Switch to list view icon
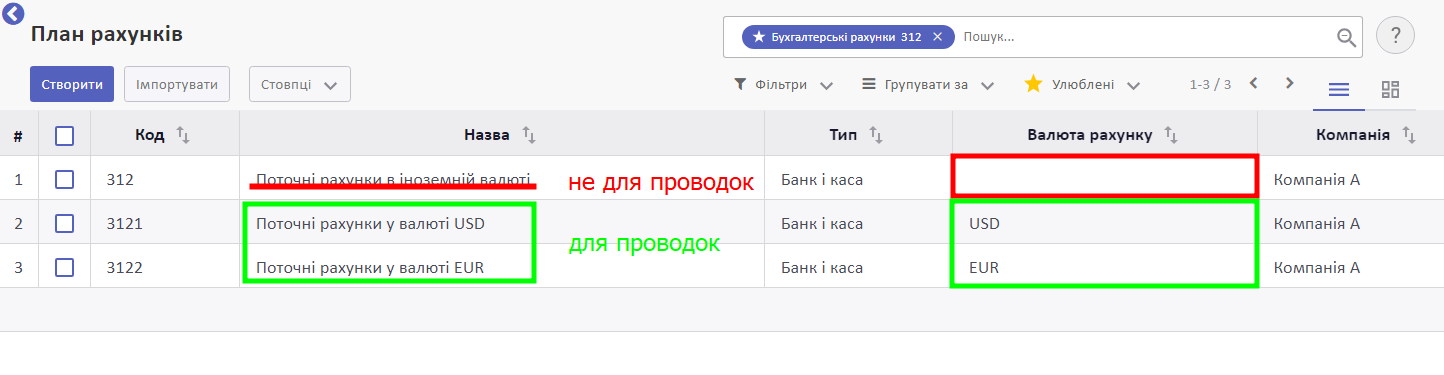1444x375 pixels. pyautogui.click(x=1338, y=90)
